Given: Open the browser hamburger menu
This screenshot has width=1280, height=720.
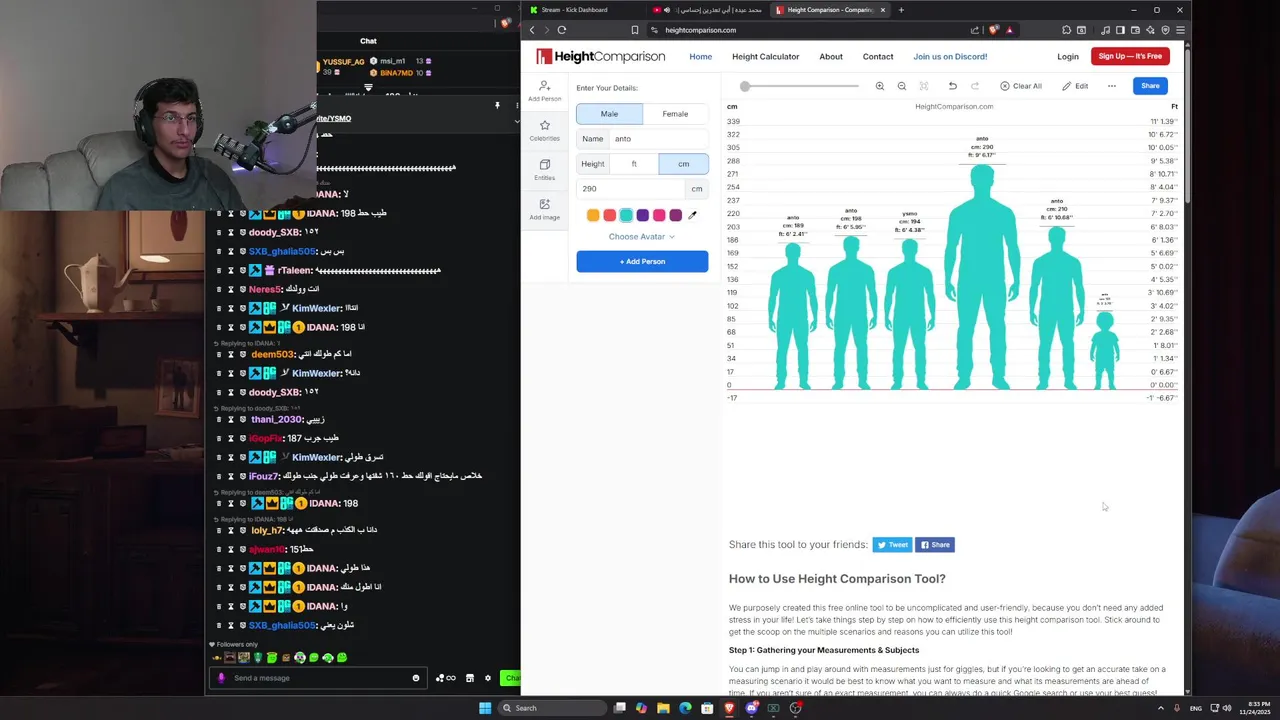Looking at the screenshot, I should point(1181,30).
